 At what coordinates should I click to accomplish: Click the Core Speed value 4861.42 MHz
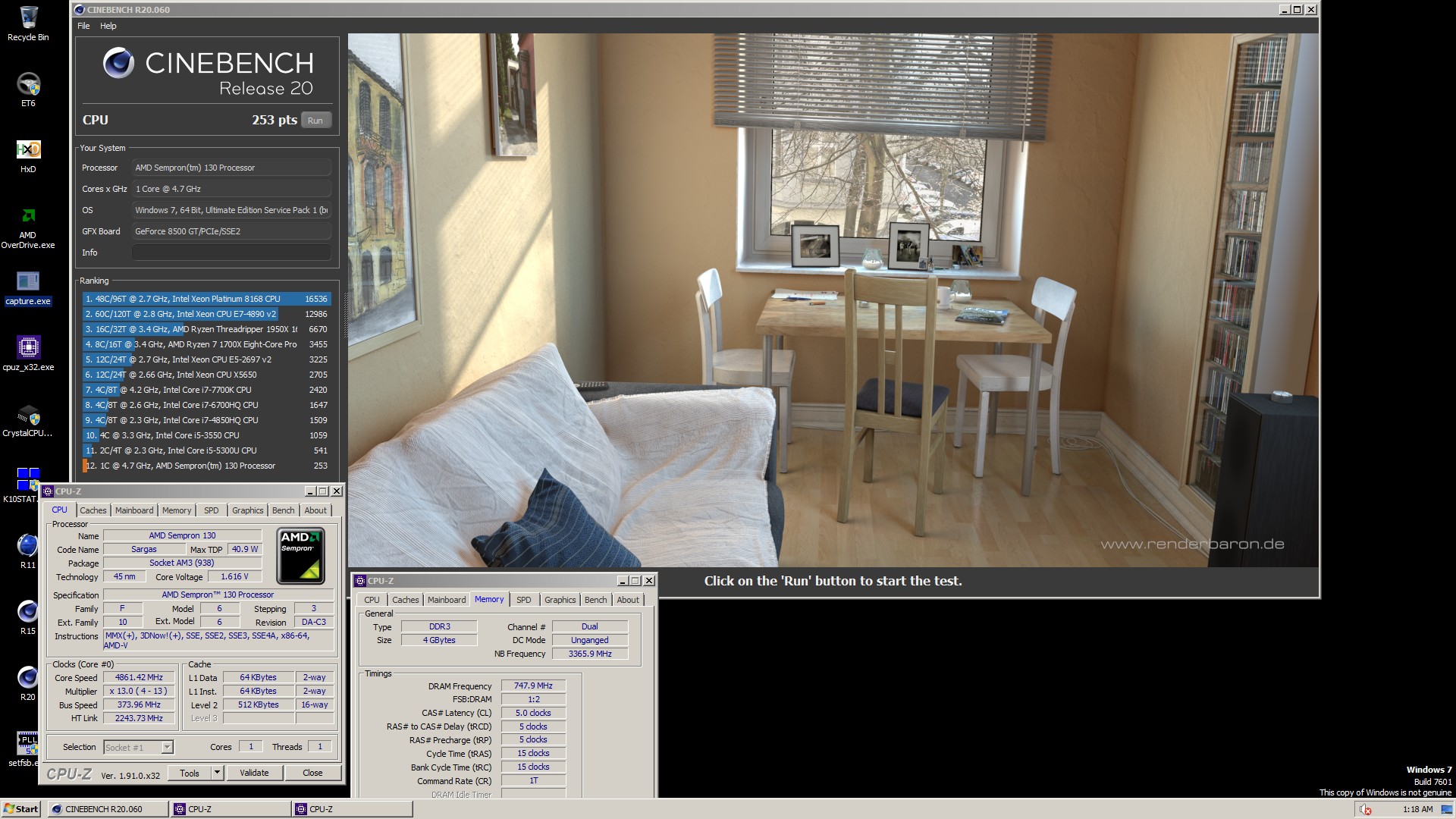139,677
